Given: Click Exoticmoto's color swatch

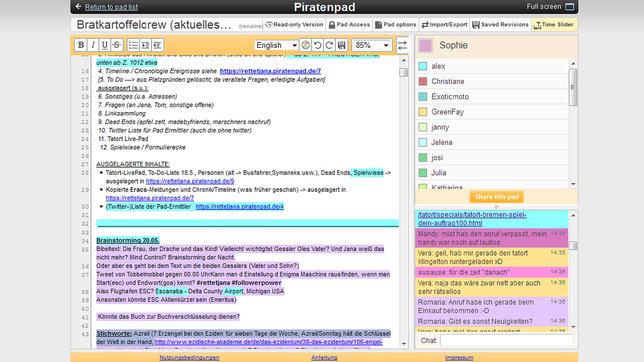Looking at the screenshot, I should 423,97.
